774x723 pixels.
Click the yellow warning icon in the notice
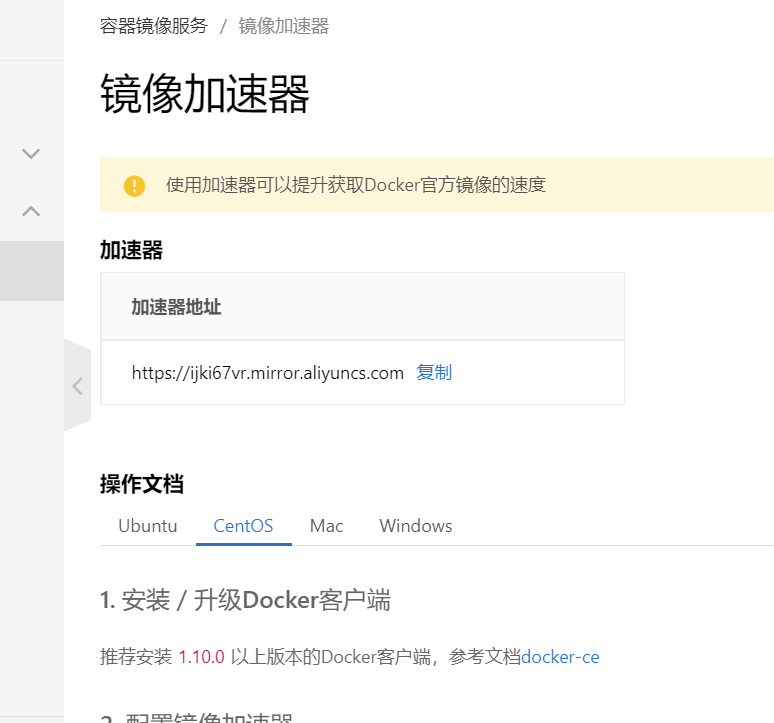click(134, 186)
